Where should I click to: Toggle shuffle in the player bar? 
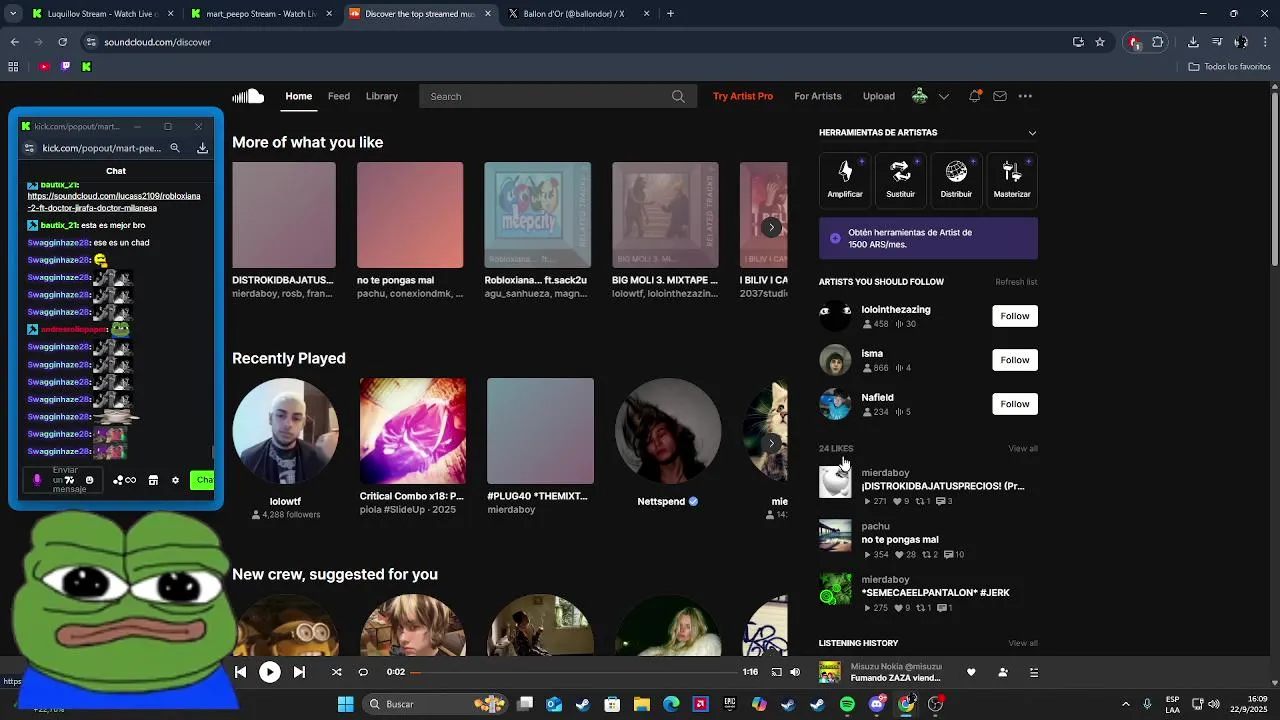point(336,672)
